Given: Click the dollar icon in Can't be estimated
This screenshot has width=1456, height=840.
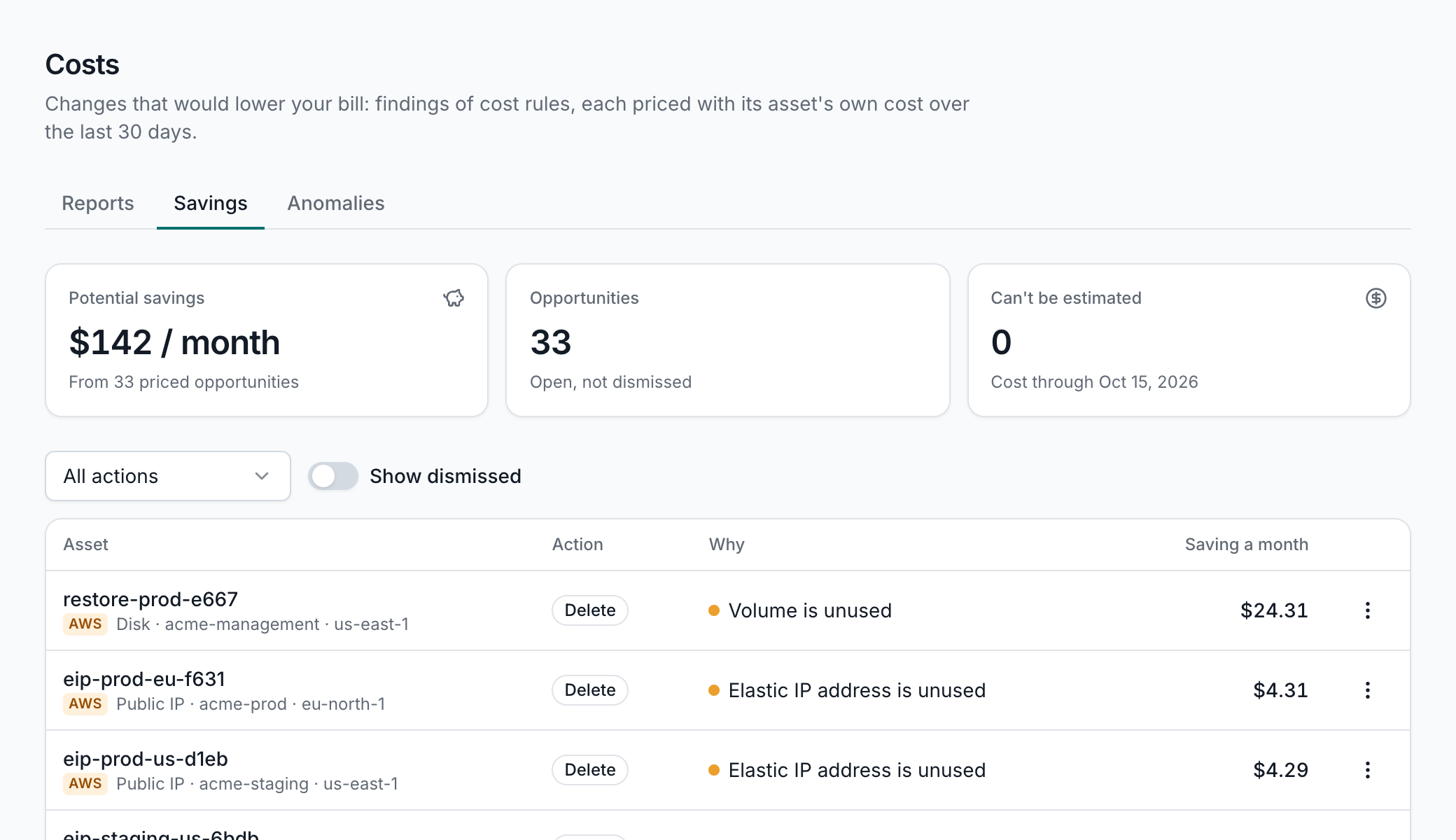Looking at the screenshot, I should point(1375,298).
